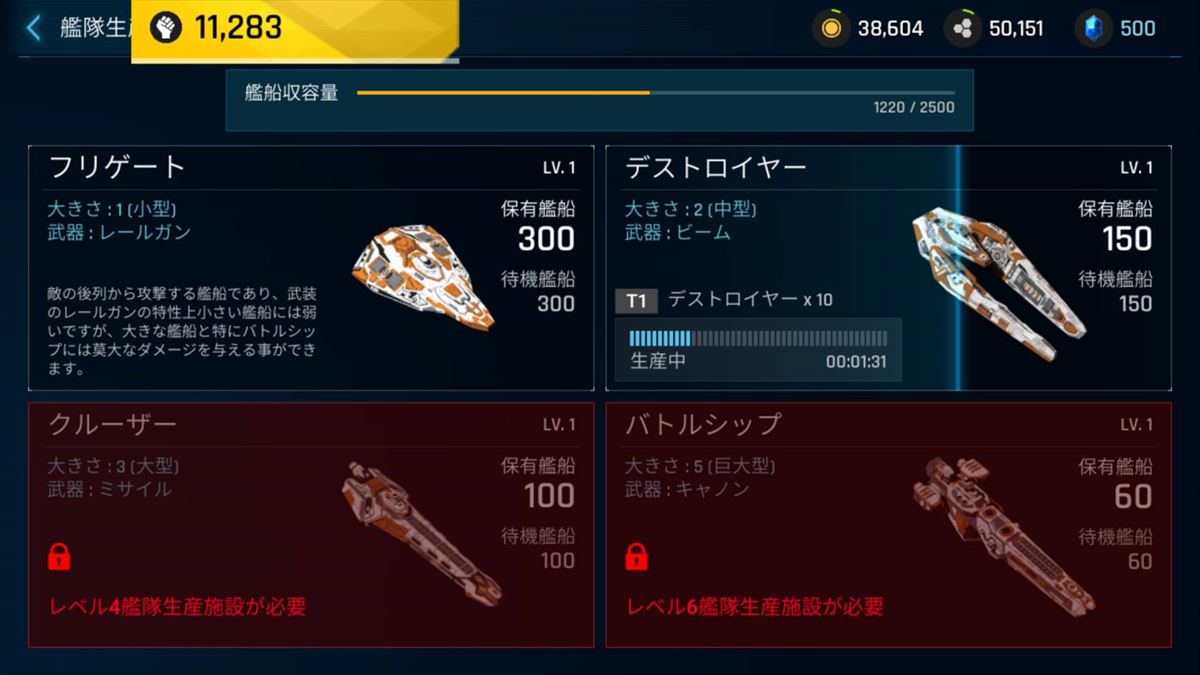
Task: Open the locked クルーザー card
Action: coord(311,525)
